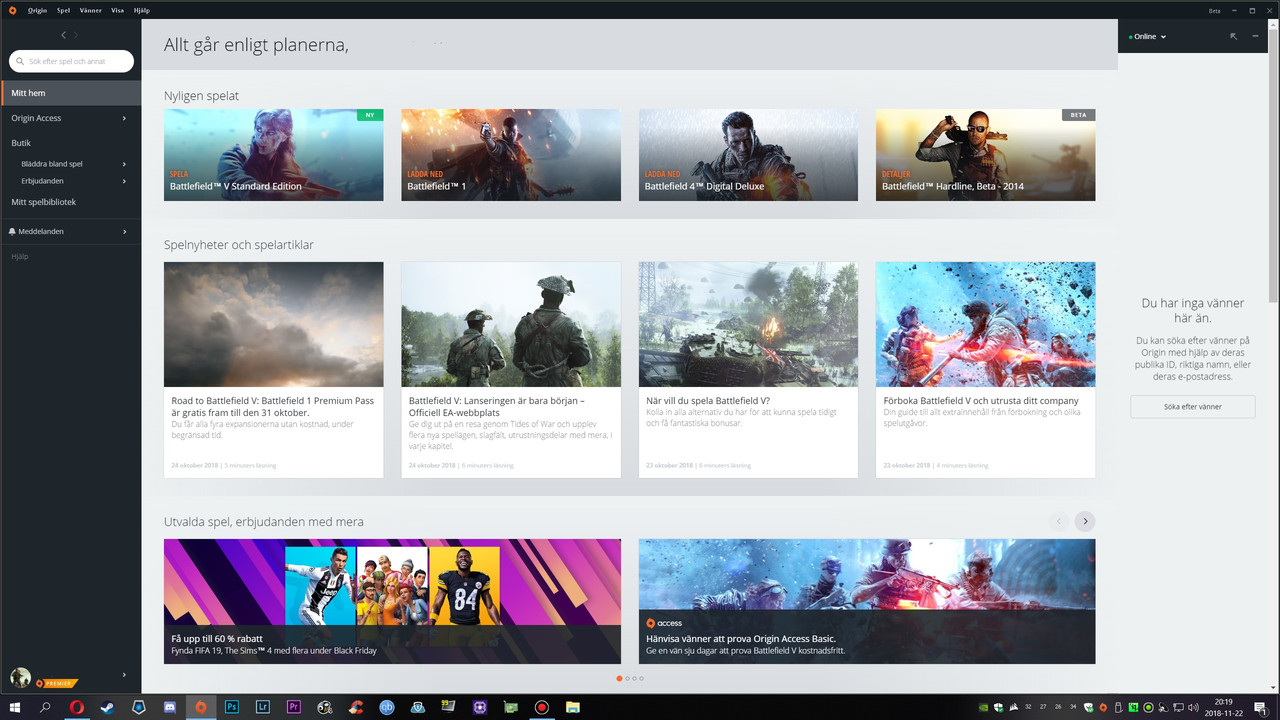Click the taskbar search magnifier
Image resolution: width=1280 pixels, height=720 pixels.
point(45,707)
